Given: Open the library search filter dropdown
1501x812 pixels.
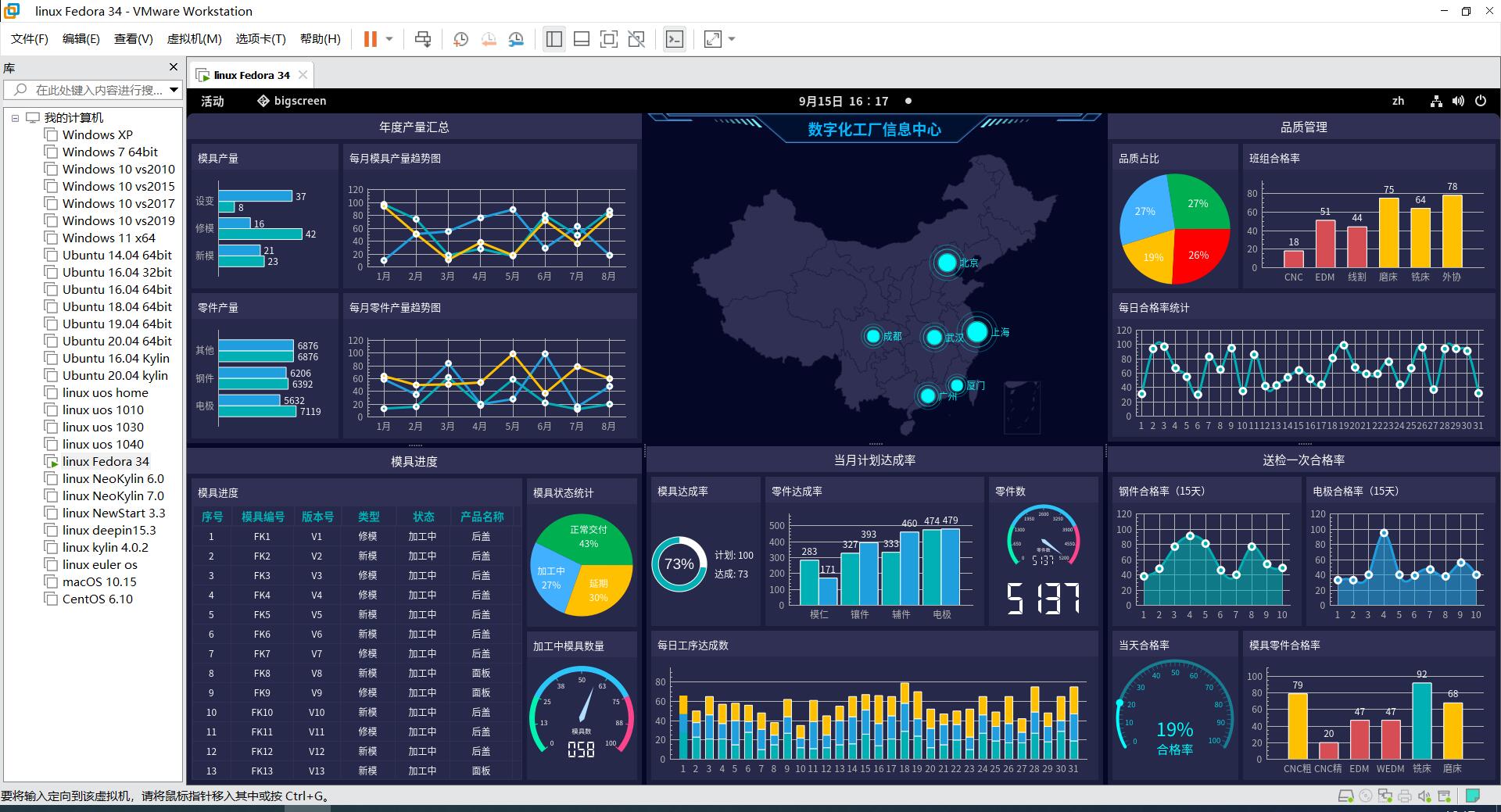Looking at the screenshot, I should [x=174, y=90].
